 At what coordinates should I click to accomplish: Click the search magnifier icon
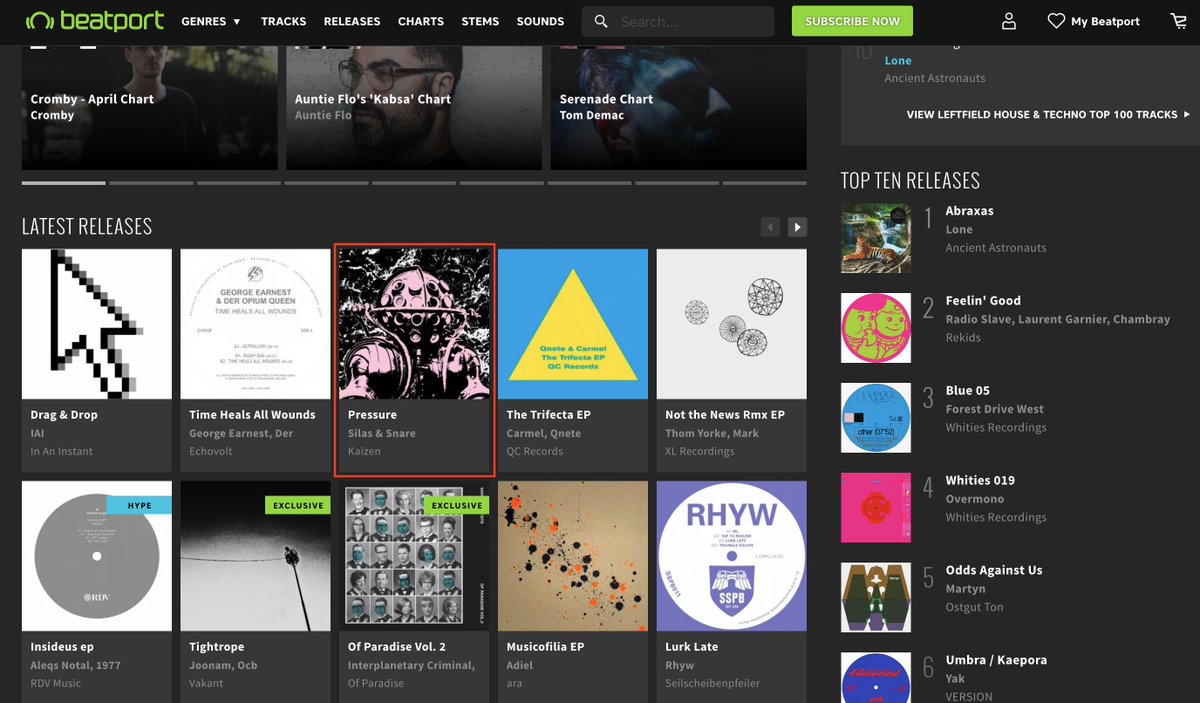click(600, 21)
